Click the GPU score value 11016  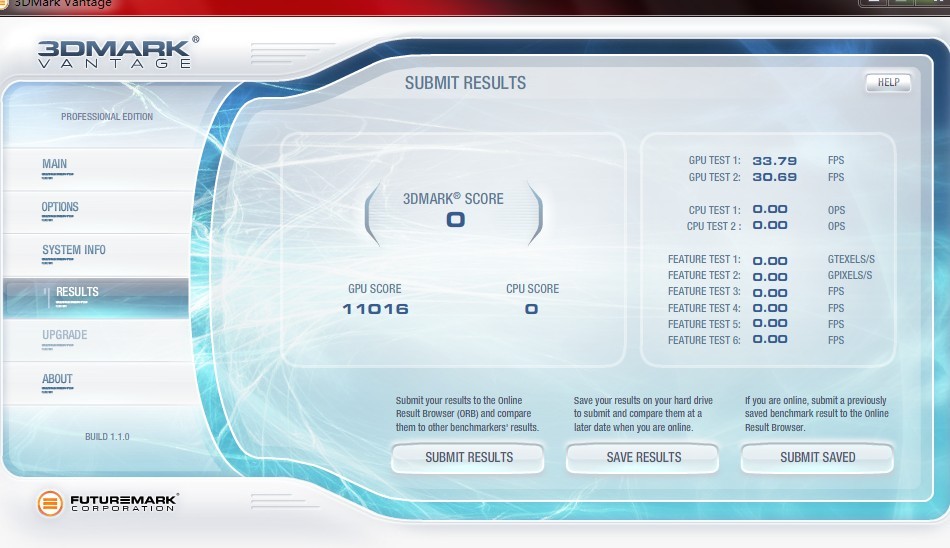point(375,309)
